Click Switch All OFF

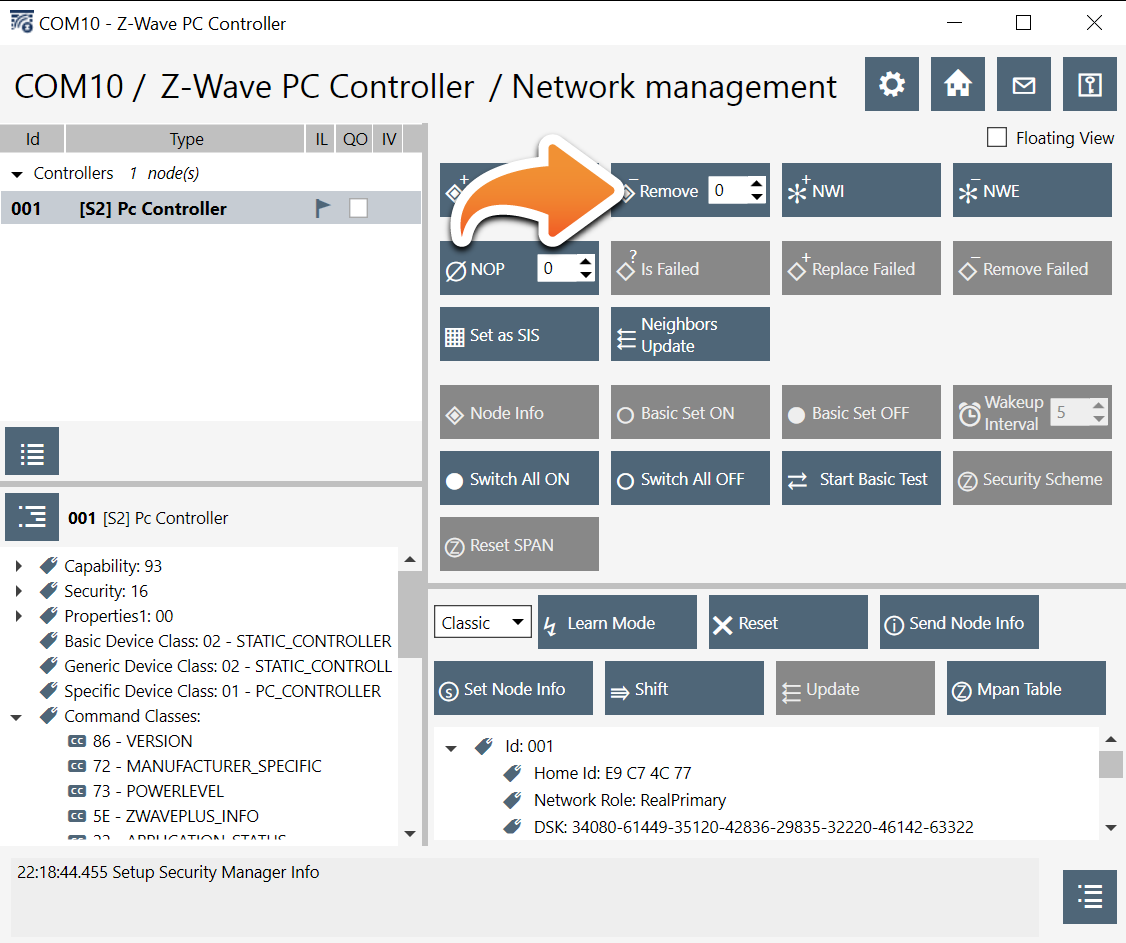click(690, 478)
